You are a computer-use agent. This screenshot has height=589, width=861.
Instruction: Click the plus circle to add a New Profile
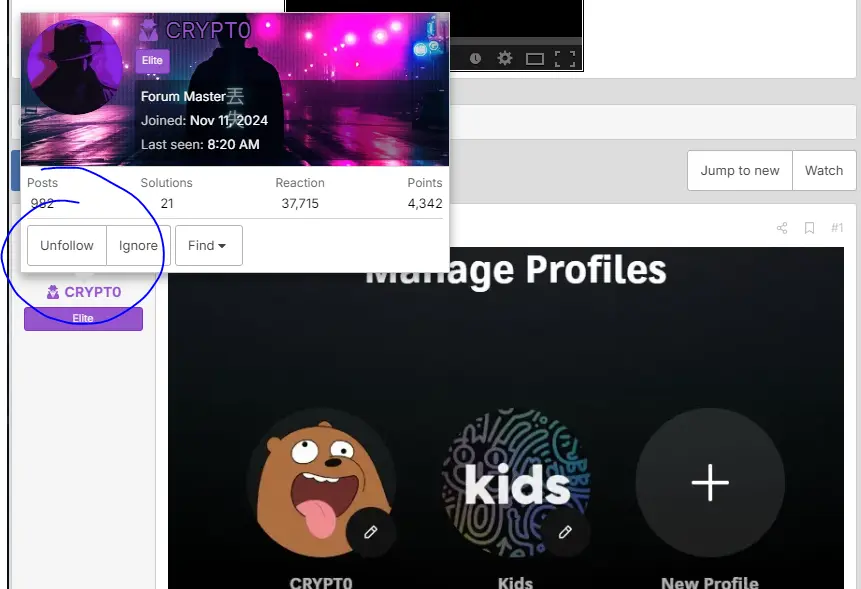pos(710,483)
